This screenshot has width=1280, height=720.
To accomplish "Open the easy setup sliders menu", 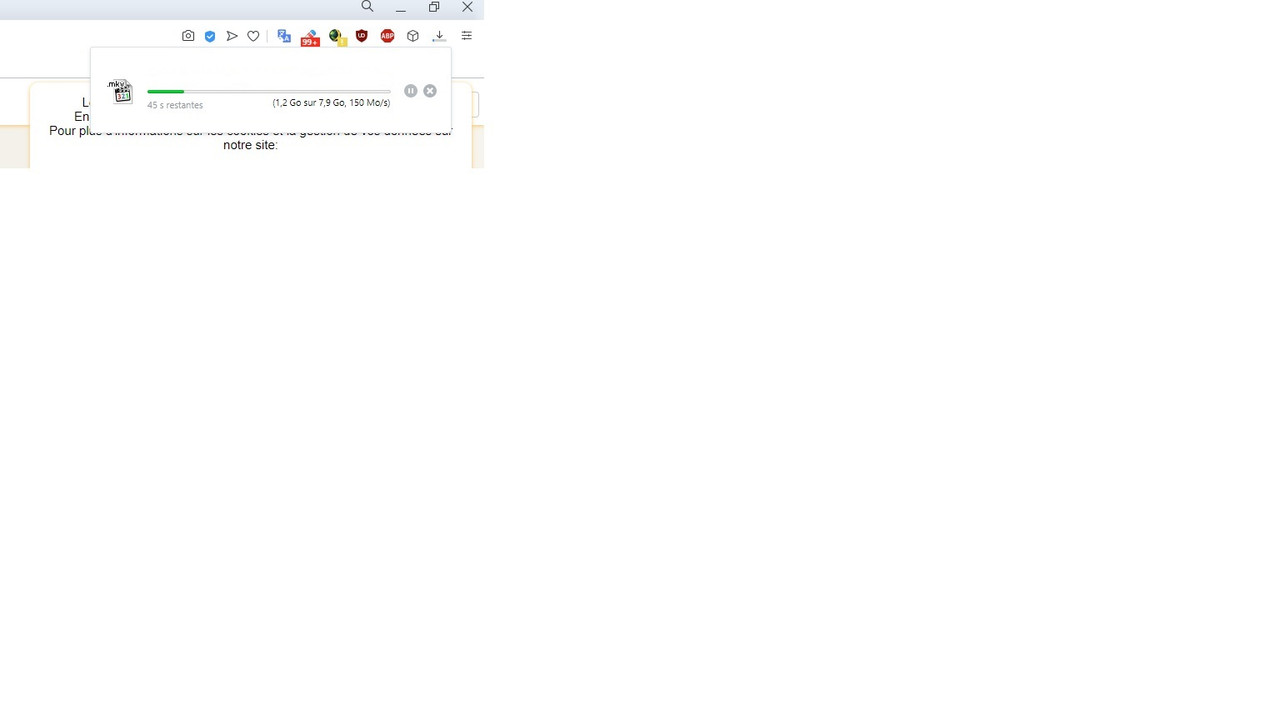I will [x=467, y=36].
